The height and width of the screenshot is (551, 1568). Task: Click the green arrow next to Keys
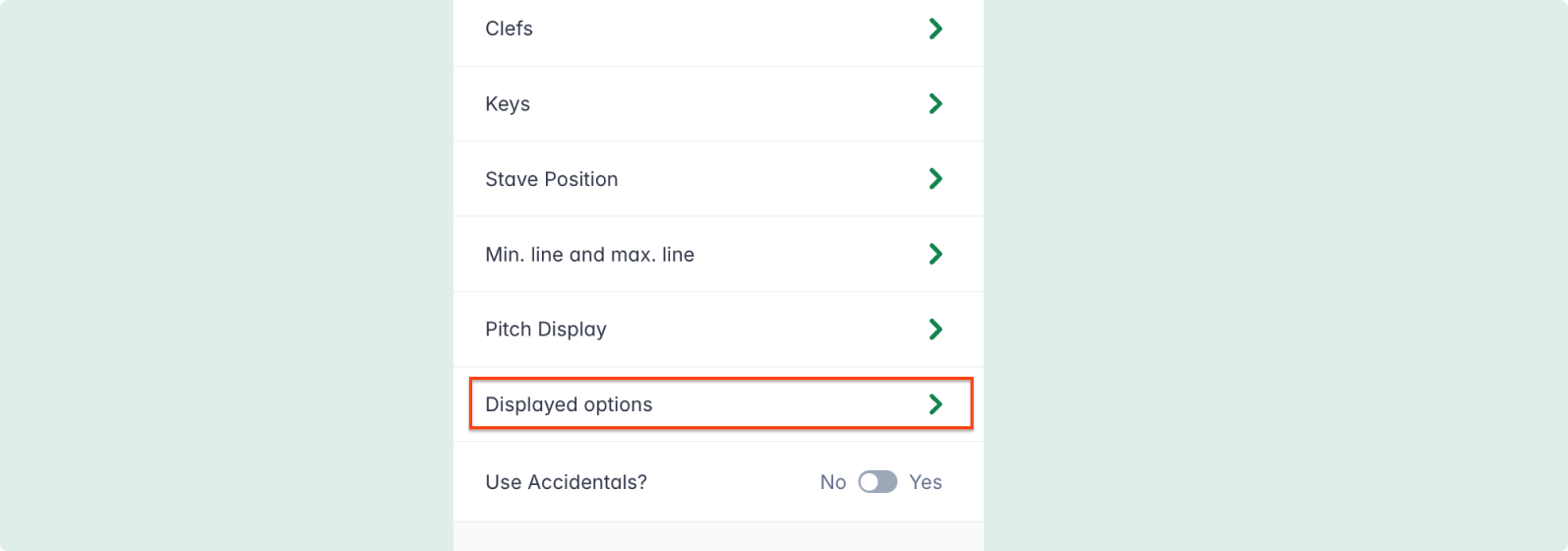[935, 104]
